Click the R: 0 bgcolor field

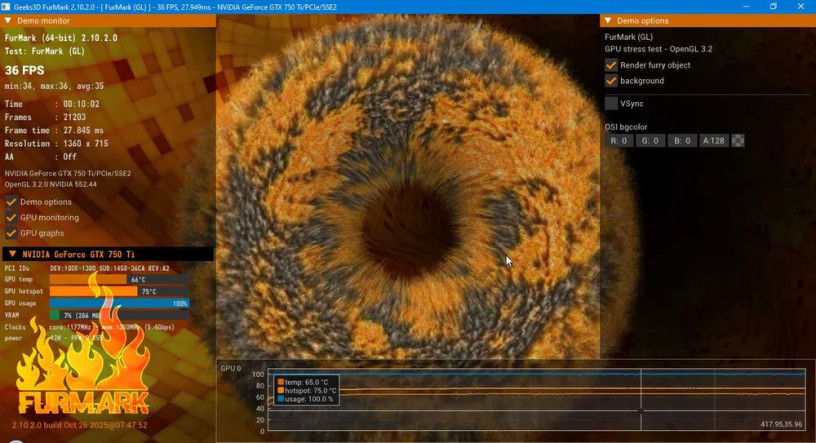tap(620, 141)
